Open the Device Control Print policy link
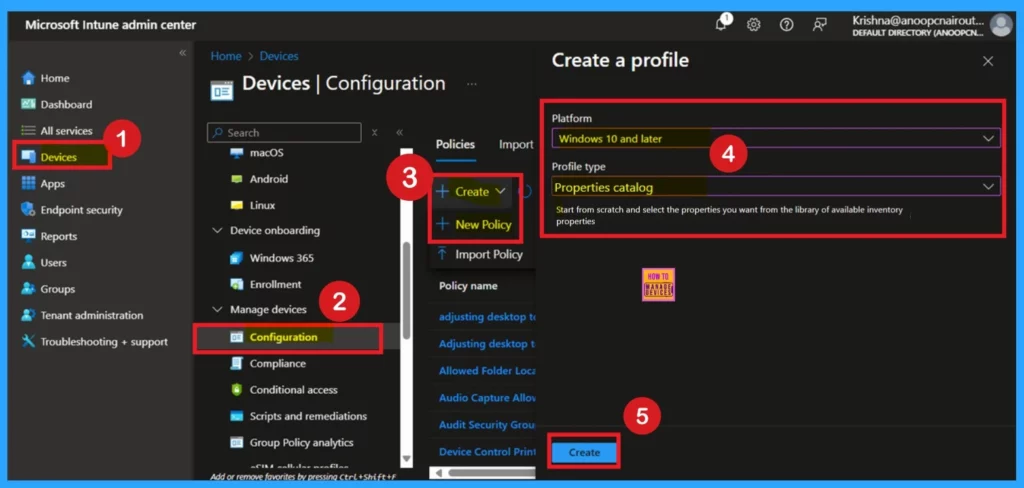This screenshot has height=488, width=1024. point(487,451)
